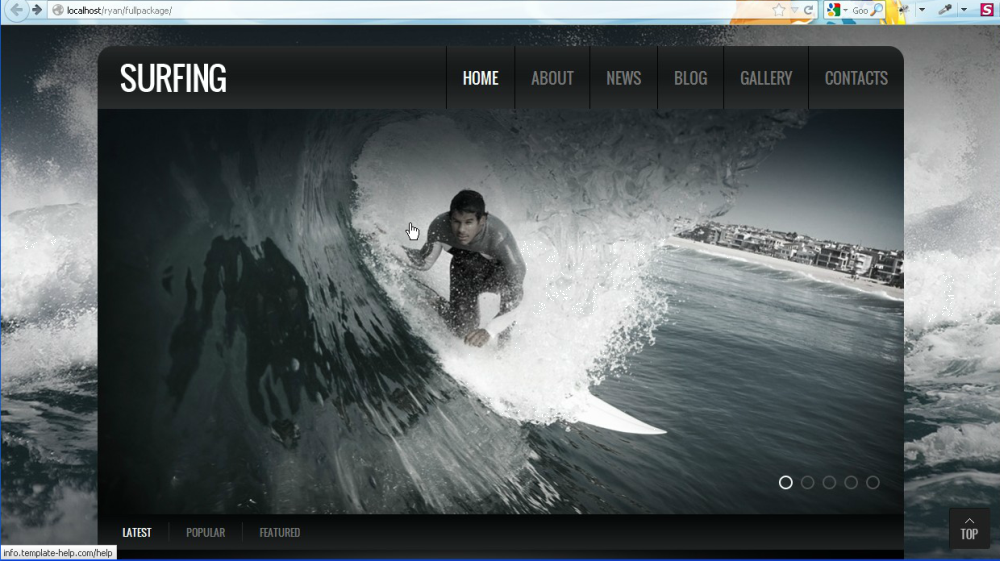Click the globe site identity icon

click(x=58, y=10)
